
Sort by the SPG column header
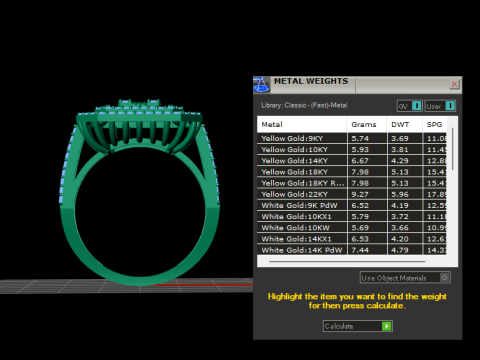[x=435, y=125]
